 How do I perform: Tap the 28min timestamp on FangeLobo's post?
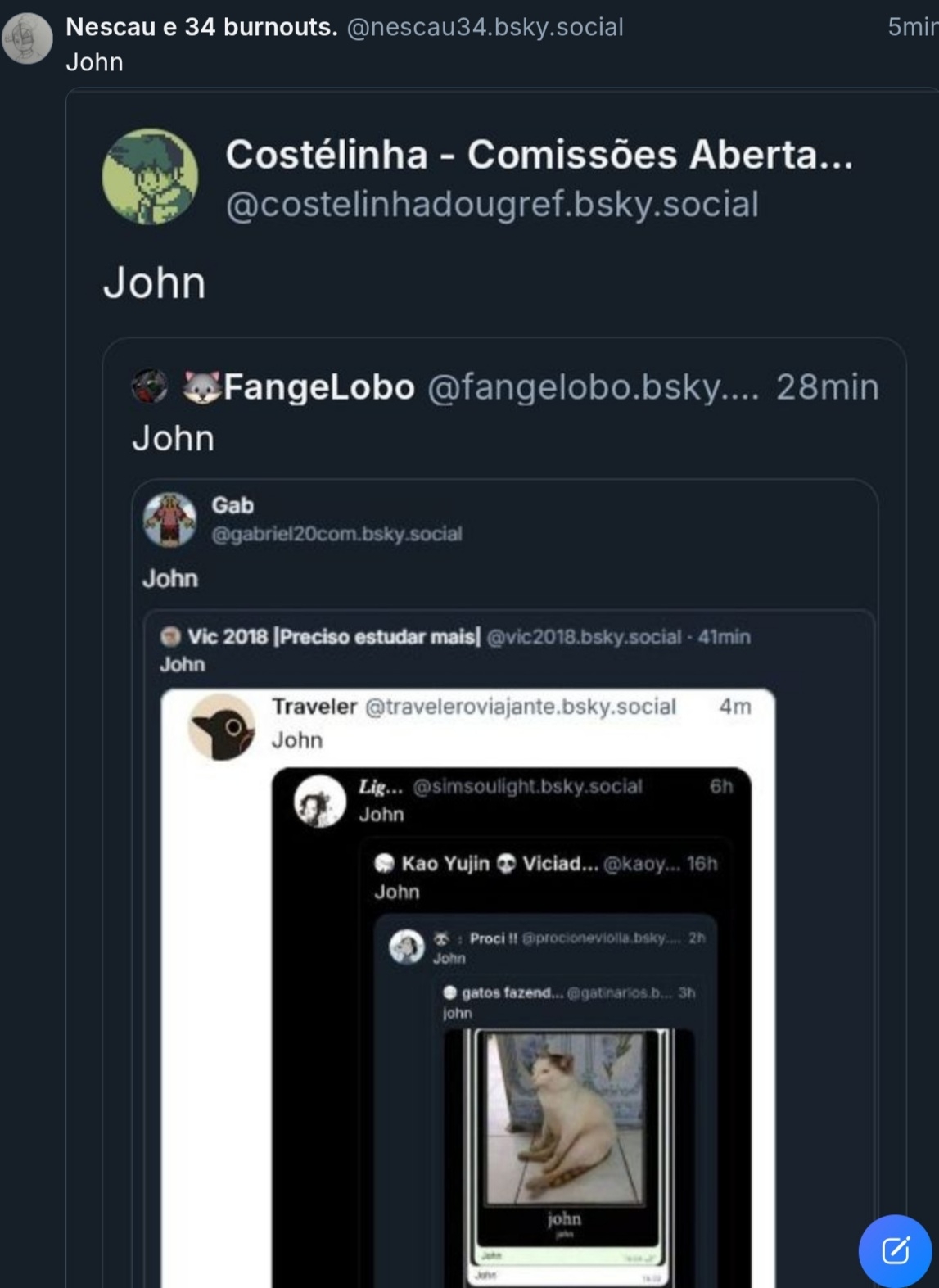click(x=827, y=386)
